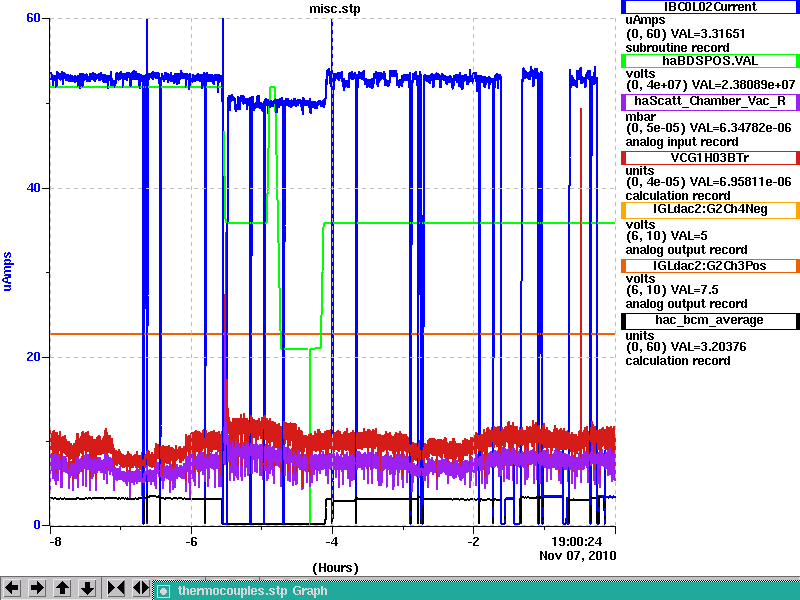Image resolution: width=800 pixels, height=600 pixels.
Task: Click the VAL=6.34782e-06 readout text
Action: click(741, 128)
